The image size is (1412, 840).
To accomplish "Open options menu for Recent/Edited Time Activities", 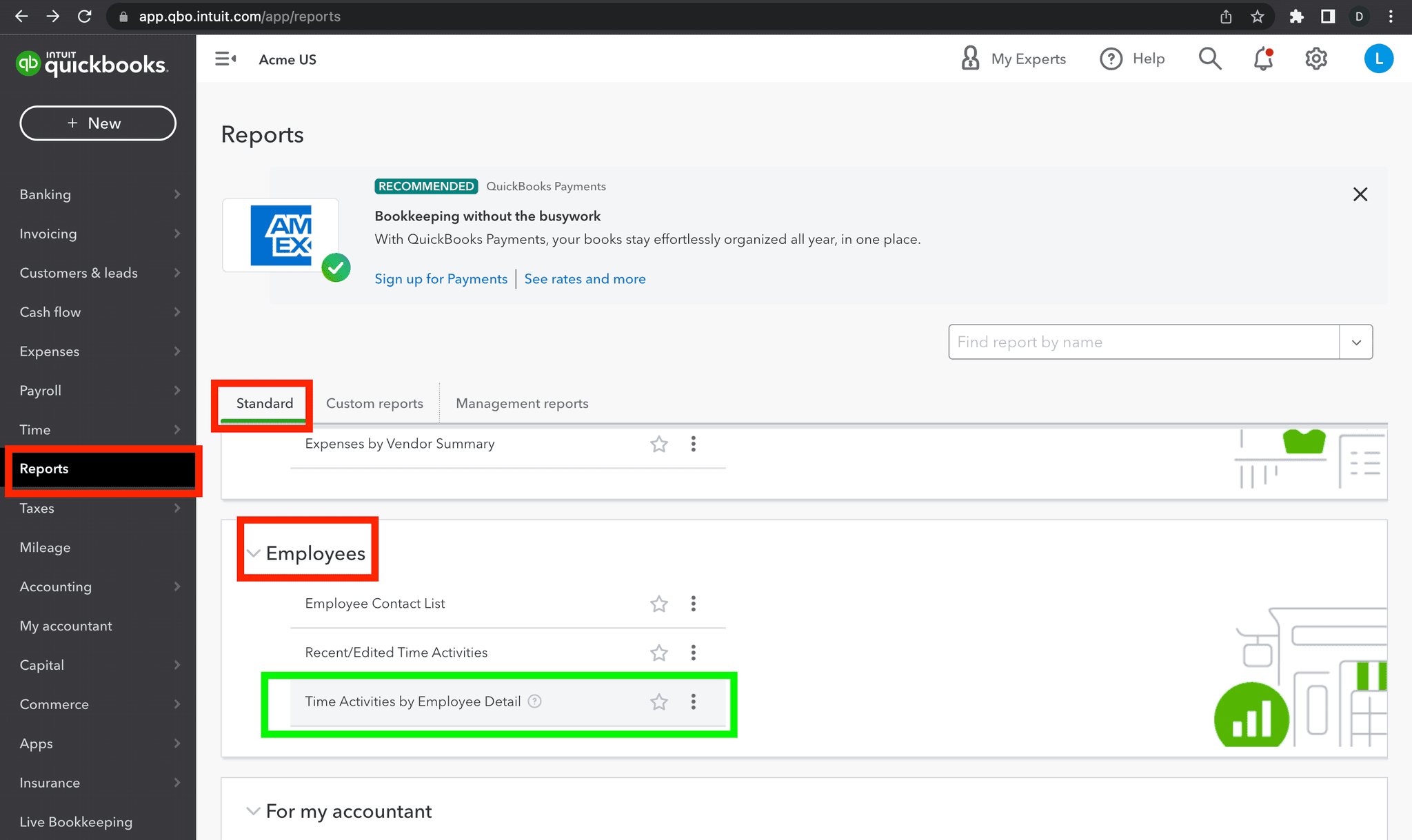I will (693, 652).
